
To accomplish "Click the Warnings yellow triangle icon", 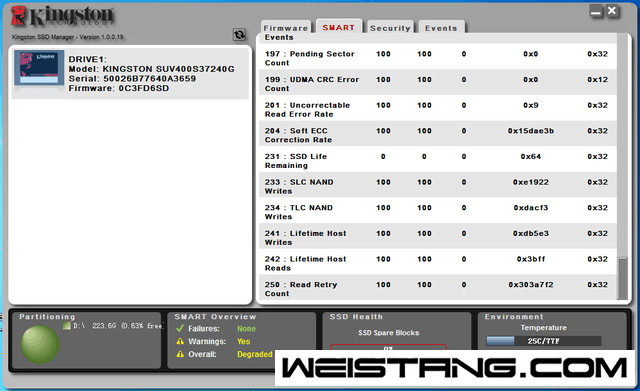I will 180,341.
